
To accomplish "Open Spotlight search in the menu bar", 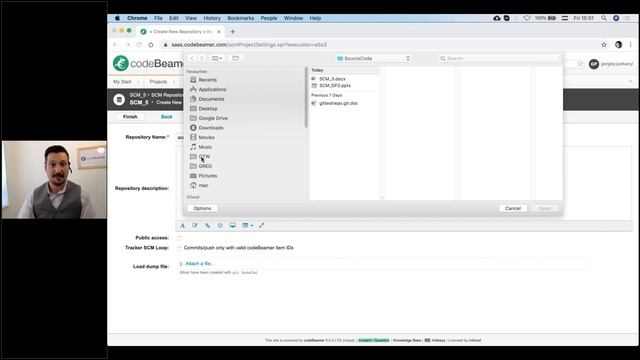I will 604,18.
